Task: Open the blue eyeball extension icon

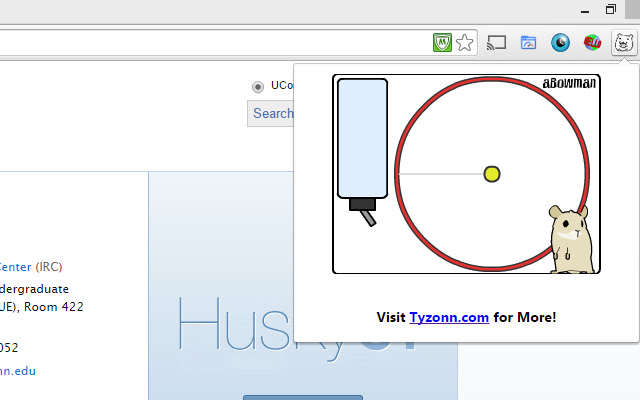Action: click(x=560, y=42)
